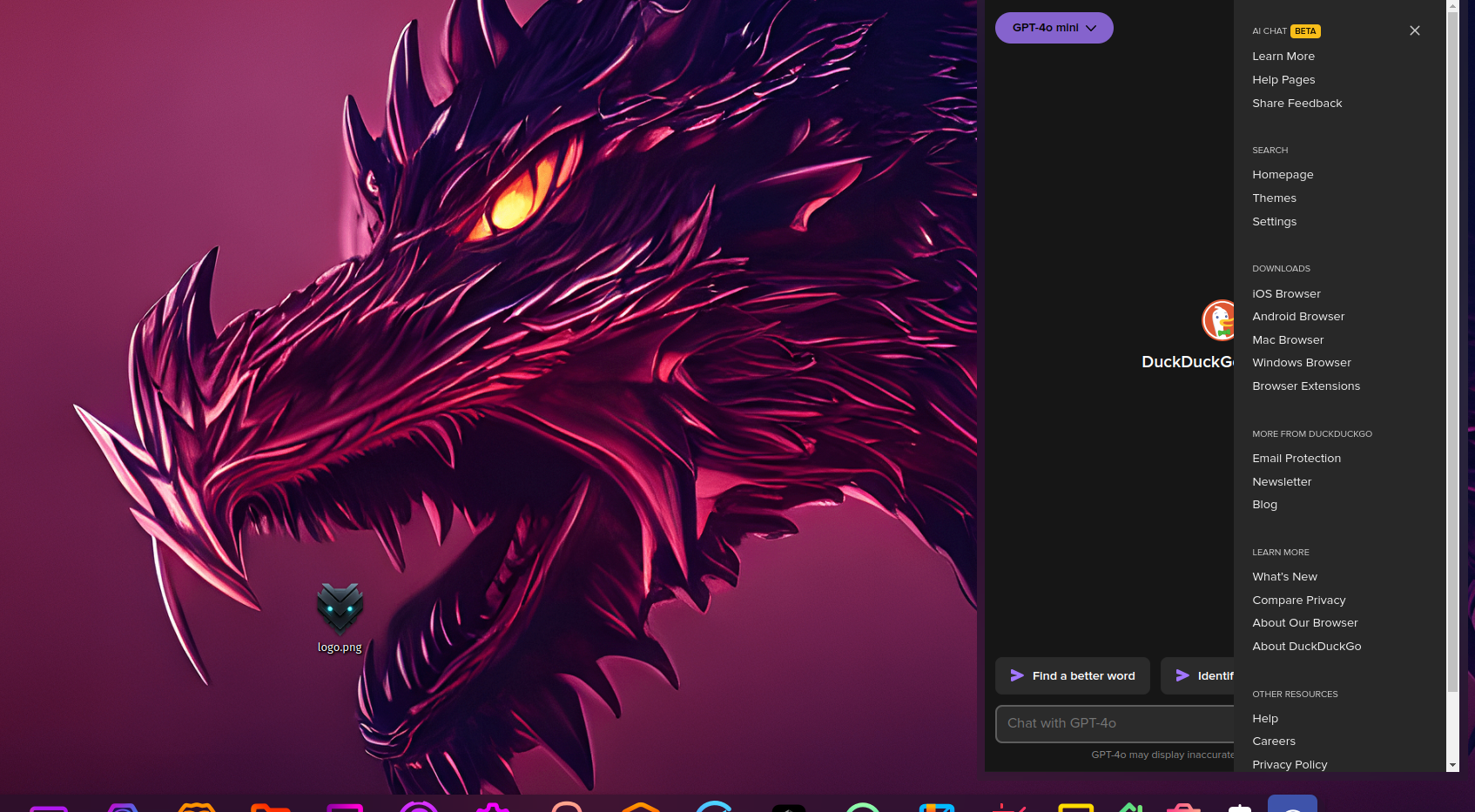The image size is (1475, 812).
Task: Choose Android Browser download
Action: [x=1298, y=317]
